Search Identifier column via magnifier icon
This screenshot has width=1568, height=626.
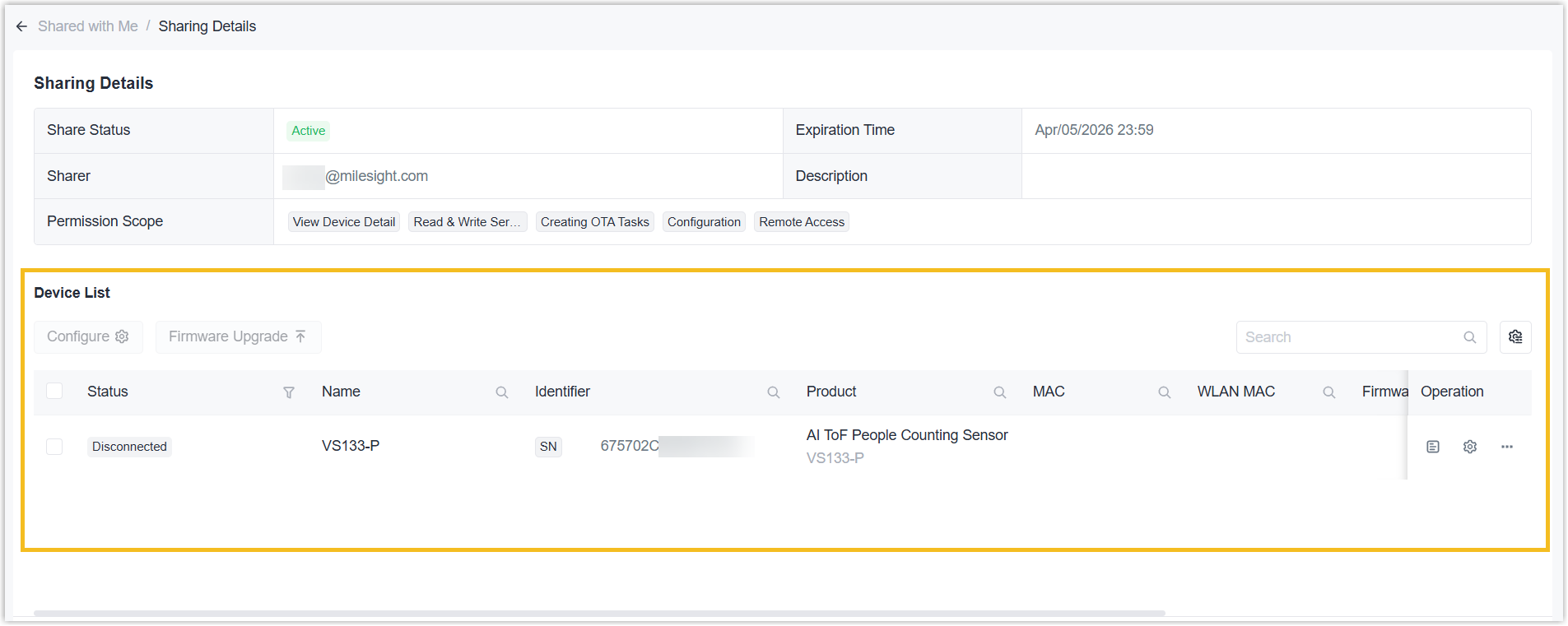[x=773, y=392]
